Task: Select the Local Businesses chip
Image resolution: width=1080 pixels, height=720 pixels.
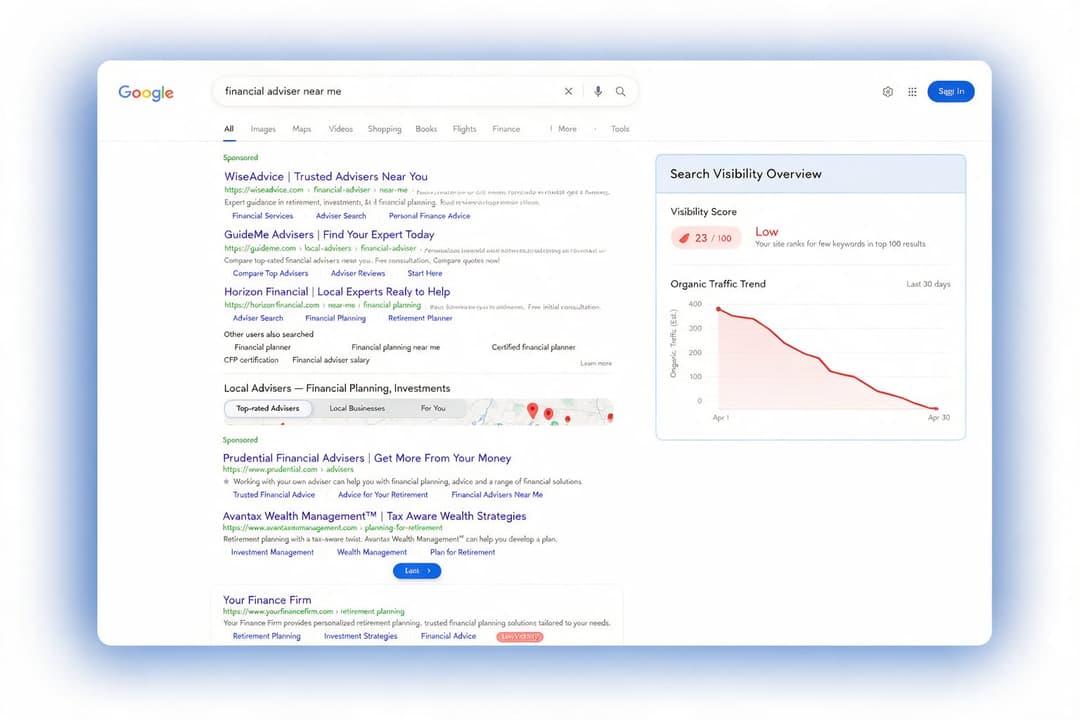Action: click(357, 408)
